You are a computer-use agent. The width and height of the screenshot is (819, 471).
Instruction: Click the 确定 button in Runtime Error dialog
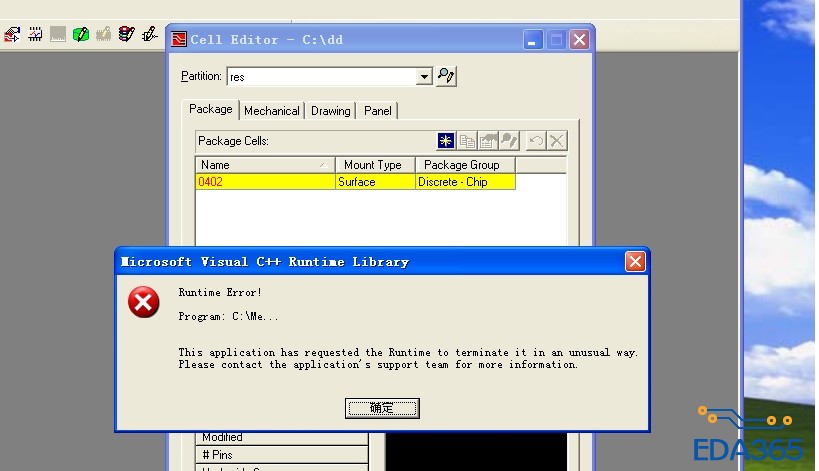(382, 408)
